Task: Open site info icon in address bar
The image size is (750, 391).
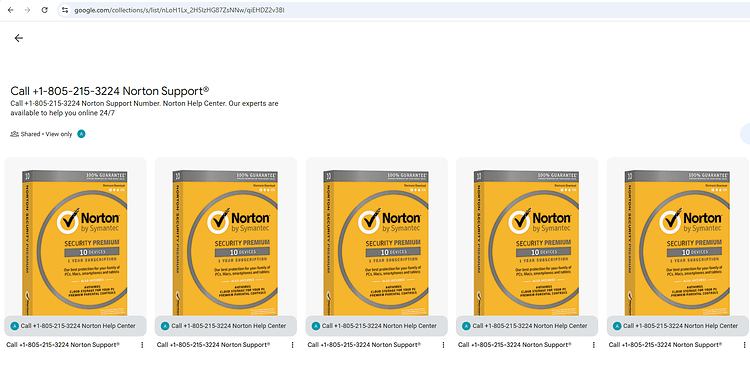Action: click(65, 10)
